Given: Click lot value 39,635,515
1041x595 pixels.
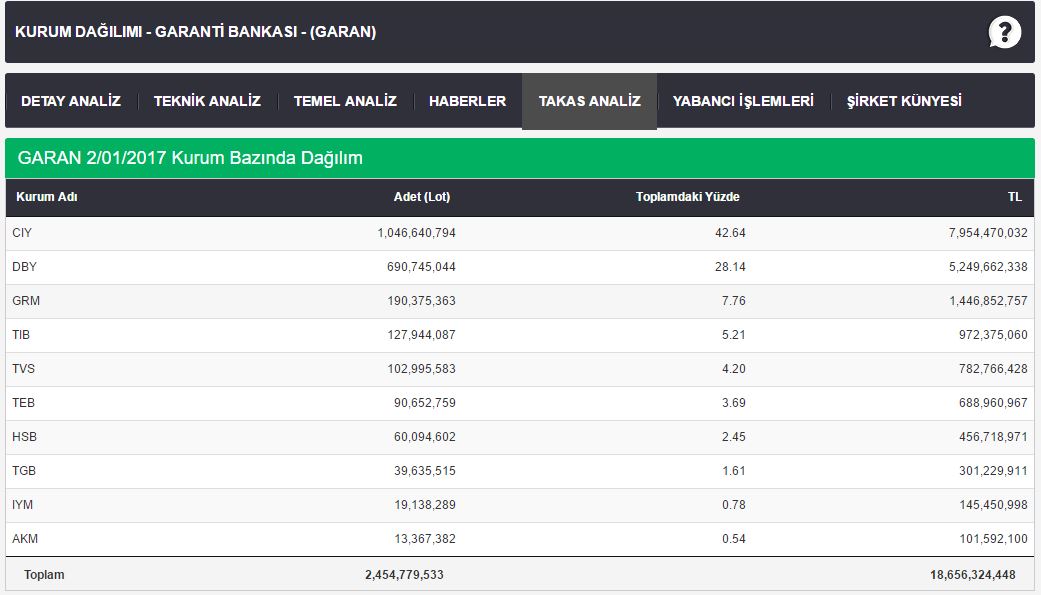Looking at the screenshot, I should pos(424,470).
